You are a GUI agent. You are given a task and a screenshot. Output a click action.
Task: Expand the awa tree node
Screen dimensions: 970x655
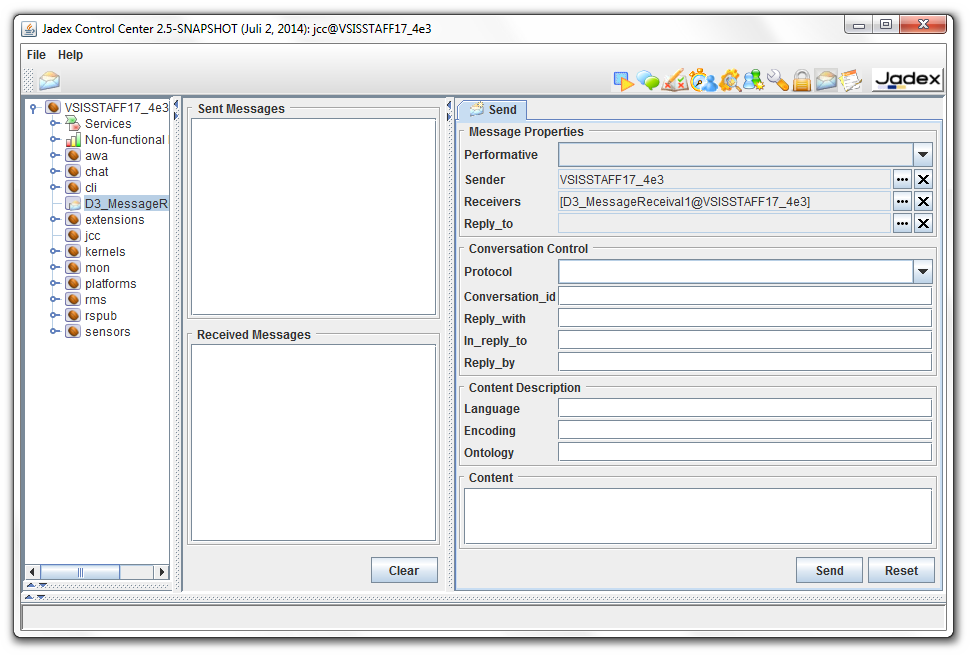click(55, 156)
